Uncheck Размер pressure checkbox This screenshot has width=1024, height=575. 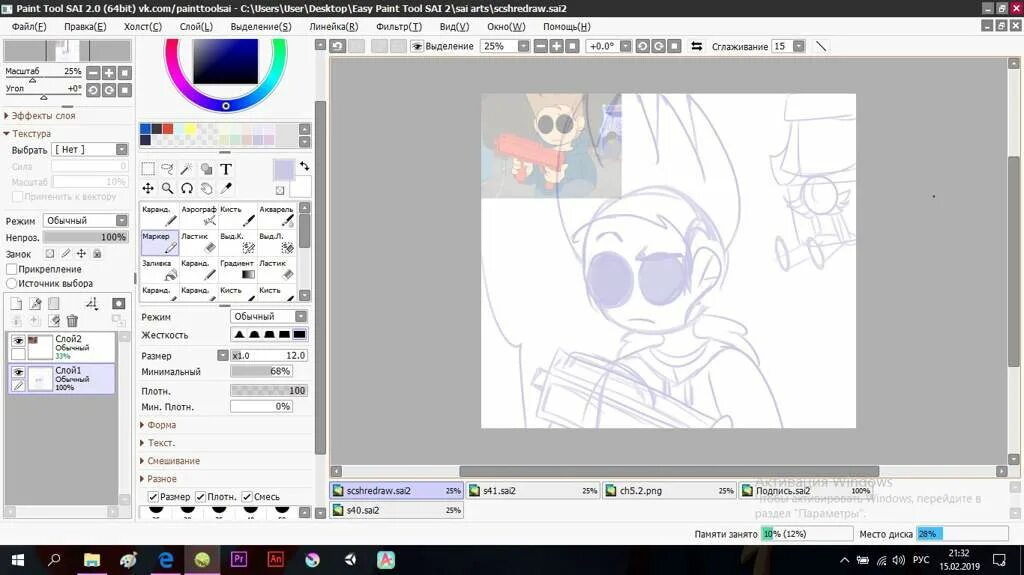153,497
